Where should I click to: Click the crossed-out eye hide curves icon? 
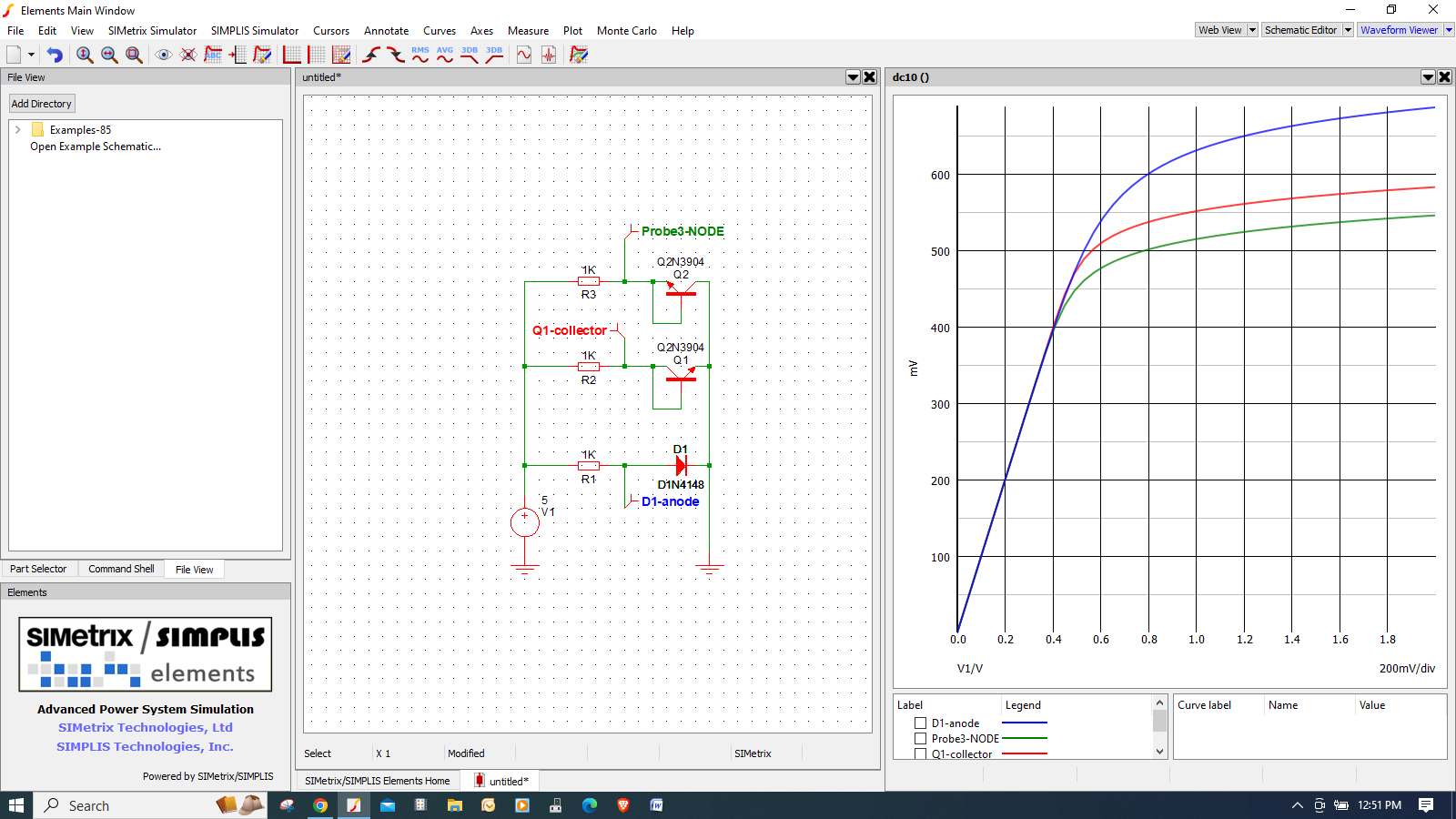188,55
